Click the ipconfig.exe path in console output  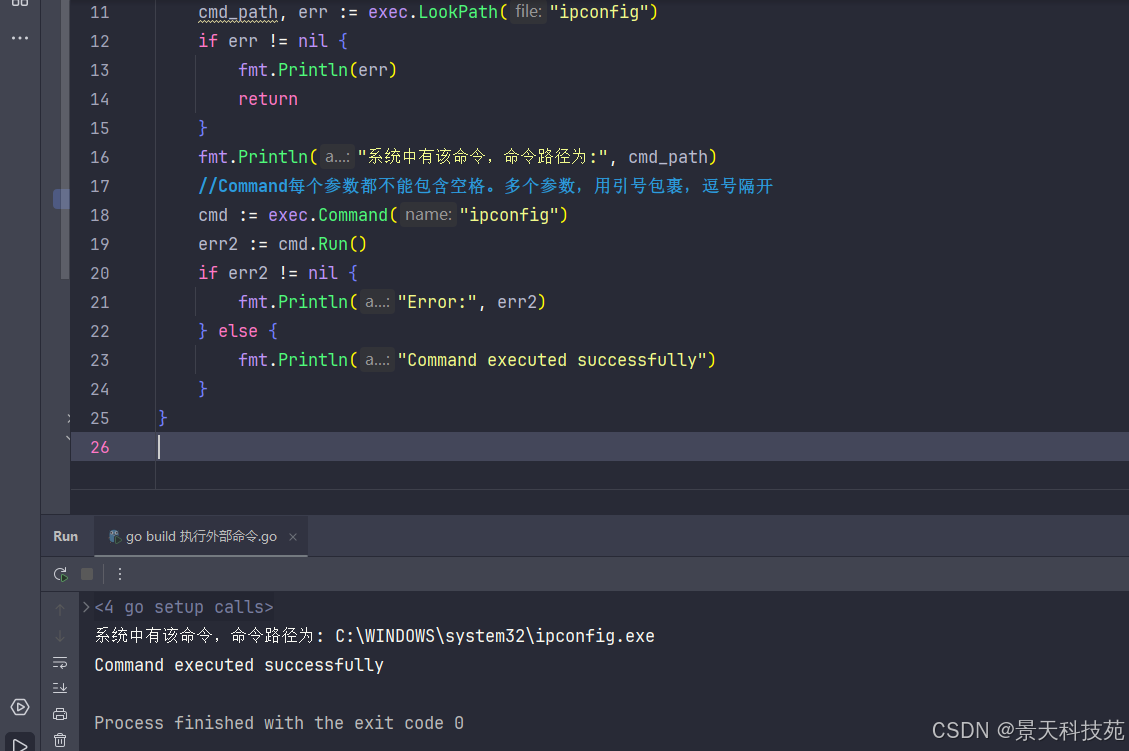tap(495, 636)
